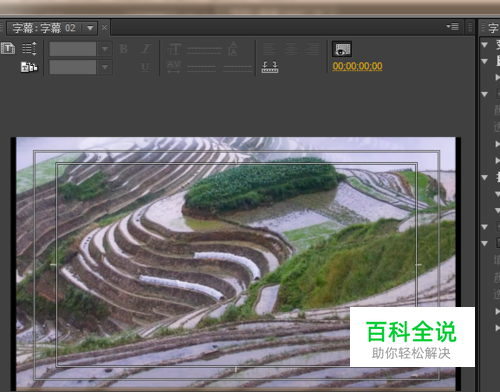Click the 00:00:00:00 background video timecode
Screen dimensions: 500x392
pyautogui.click(x=357, y=66)
